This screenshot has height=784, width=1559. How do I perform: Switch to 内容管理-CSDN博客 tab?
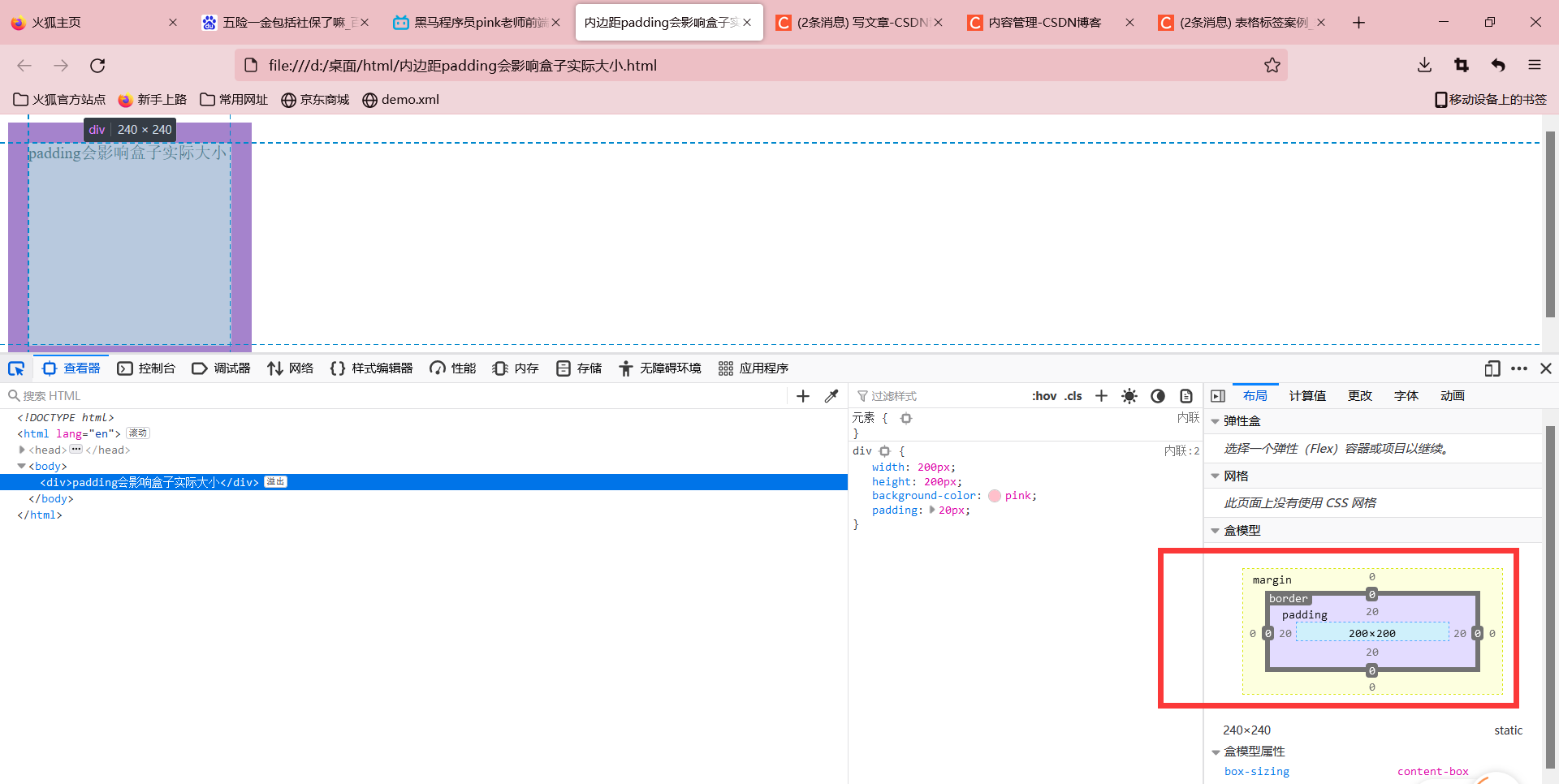pyautogui.click(x=1051, y=23)
